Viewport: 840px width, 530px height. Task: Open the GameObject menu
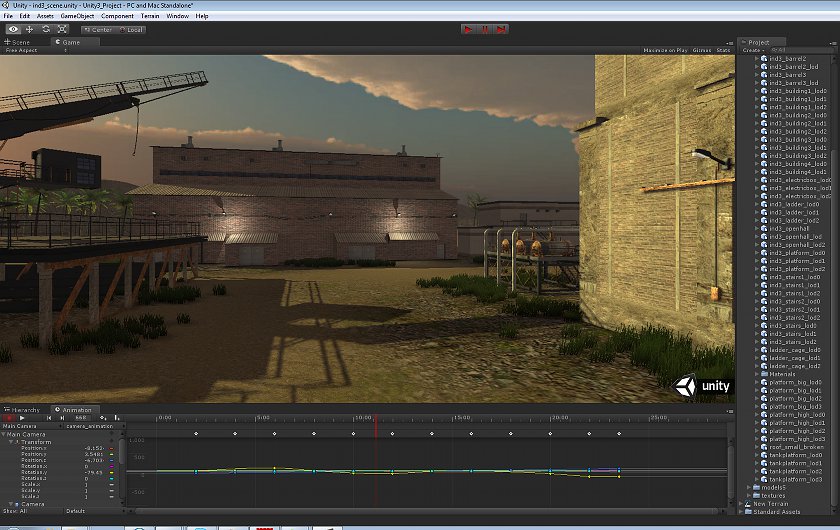(77, 16)
